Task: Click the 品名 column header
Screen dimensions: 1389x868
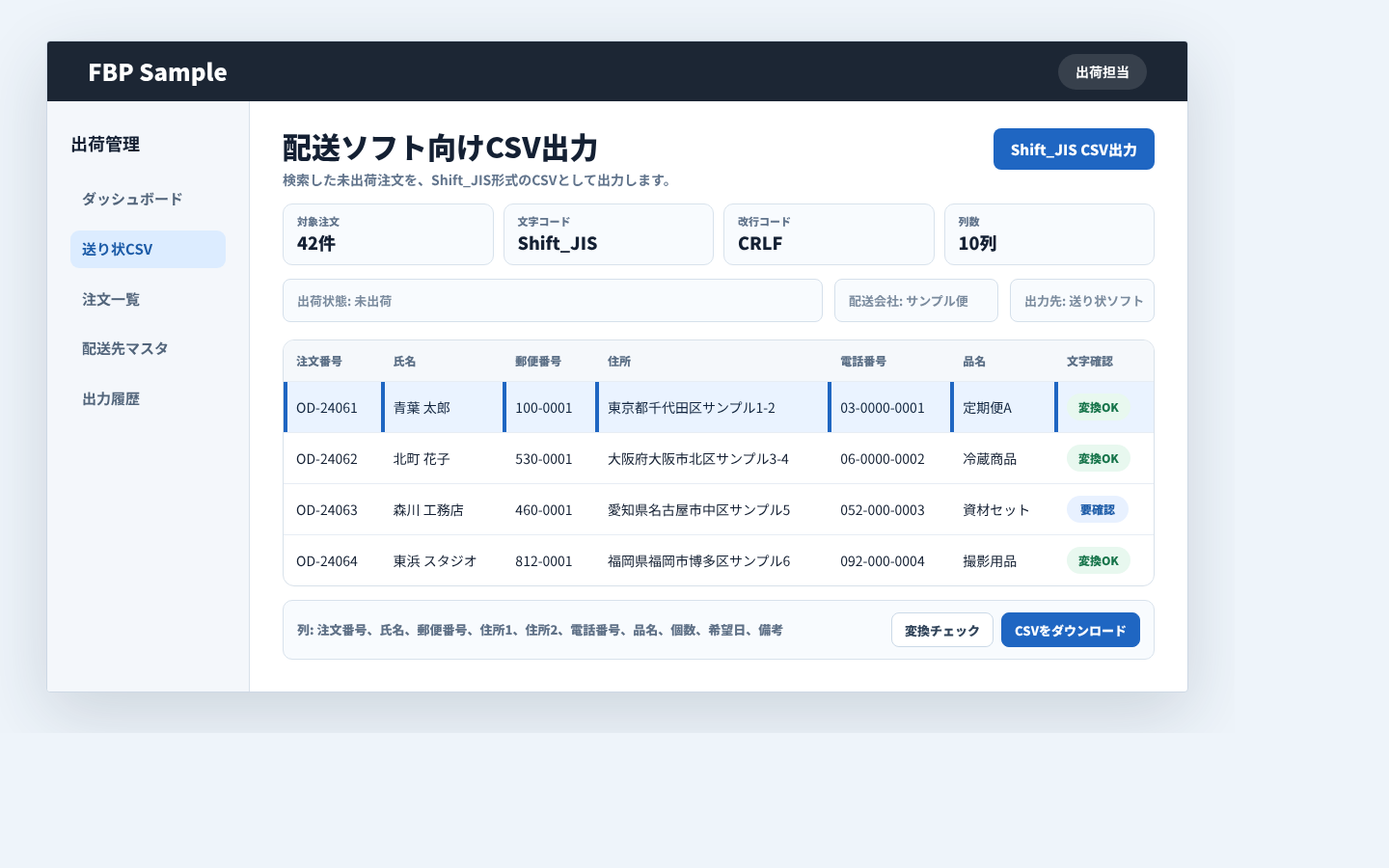Action: pyautogui.click(x=974, y=362)
